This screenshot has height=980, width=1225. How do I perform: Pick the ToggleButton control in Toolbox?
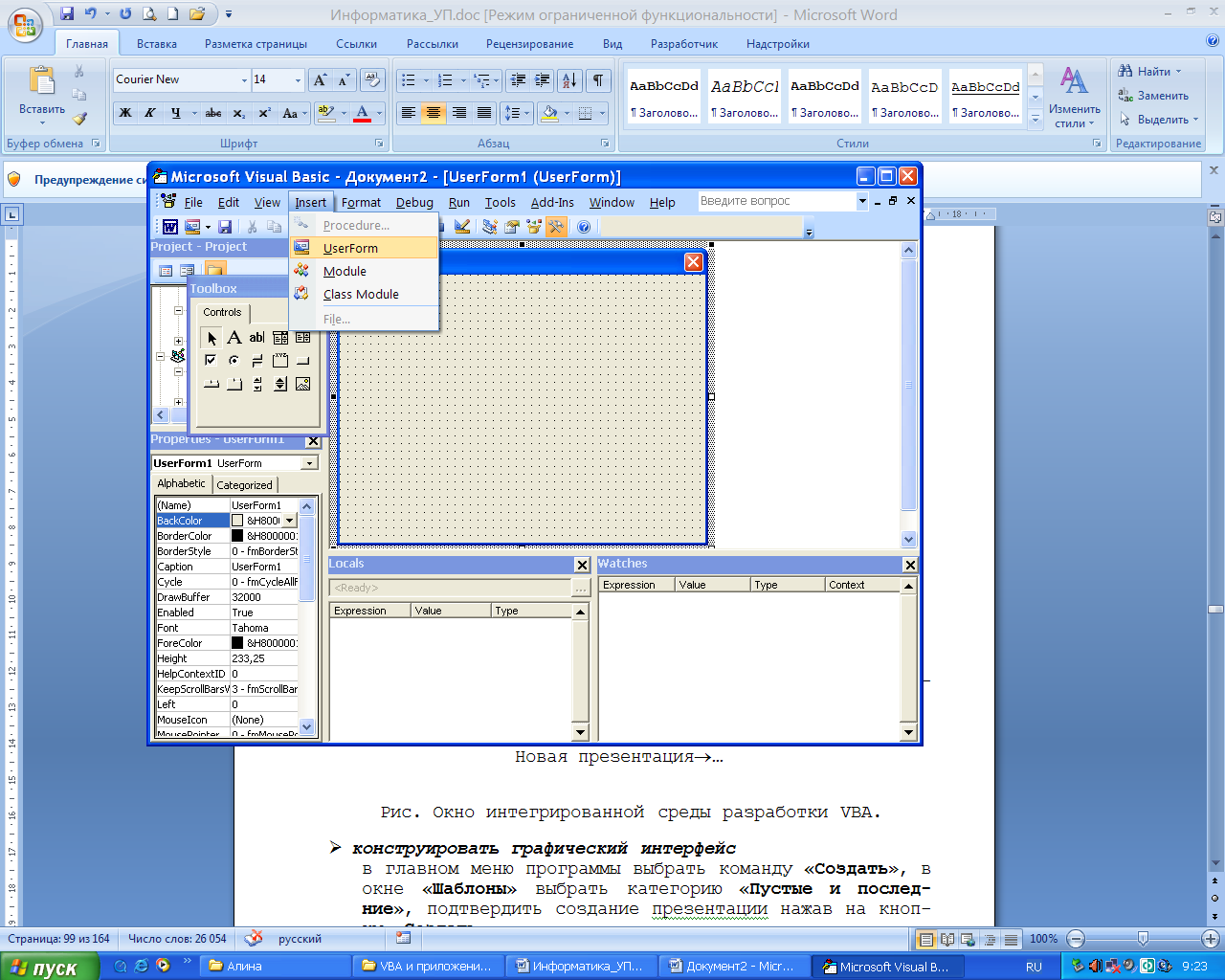[256, 361]
